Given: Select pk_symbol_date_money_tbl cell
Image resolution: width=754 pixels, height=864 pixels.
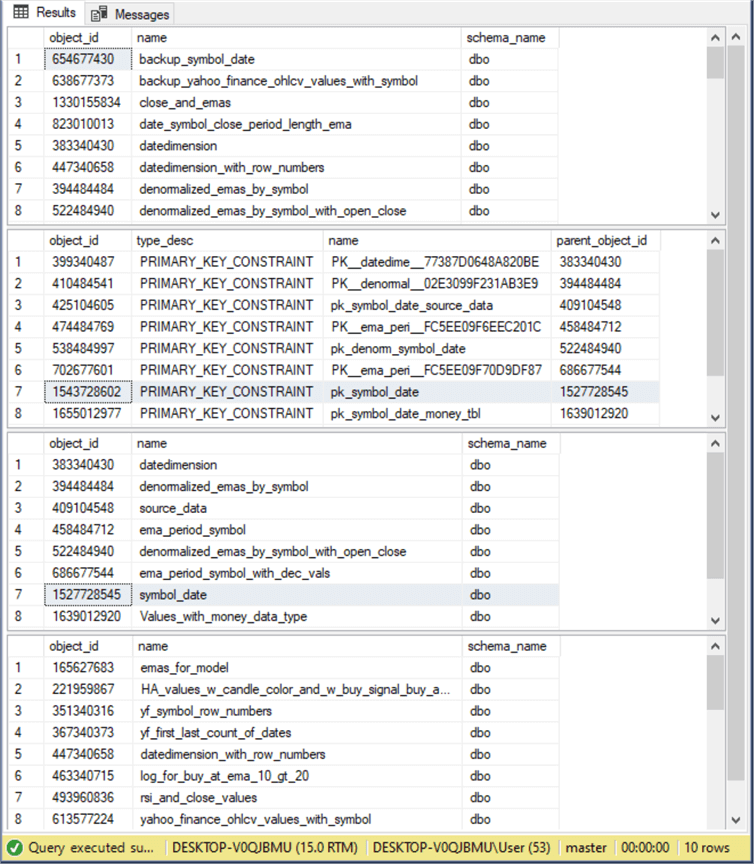Looking at the screenshot, I should pos(437,413).
